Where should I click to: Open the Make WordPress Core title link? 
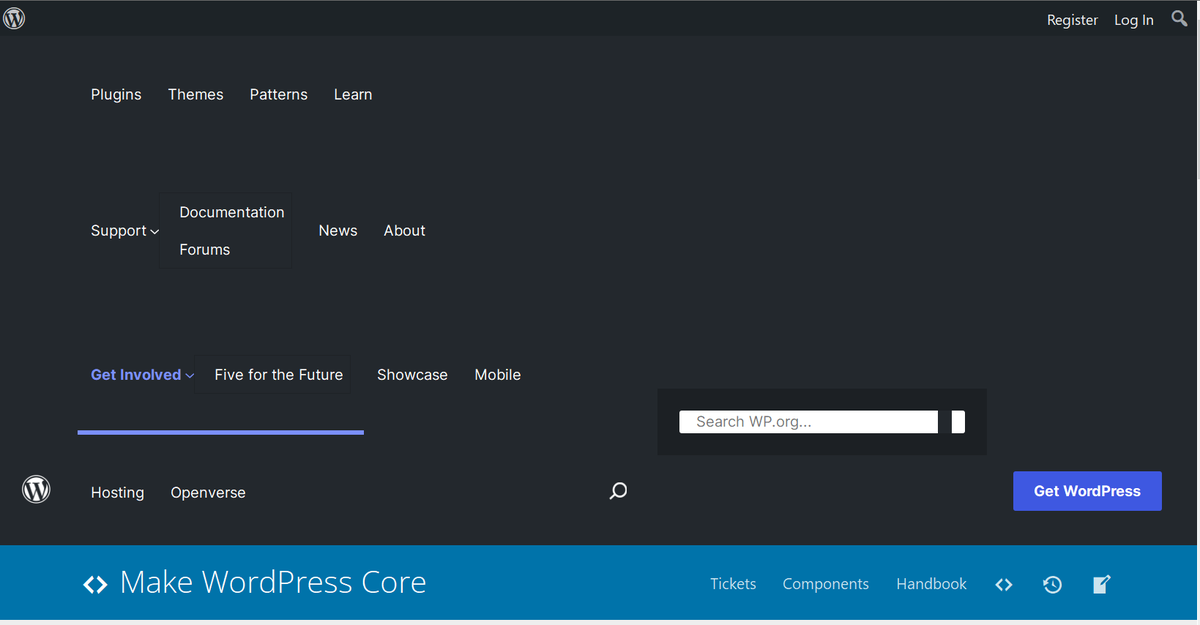[x=273, y=582]
